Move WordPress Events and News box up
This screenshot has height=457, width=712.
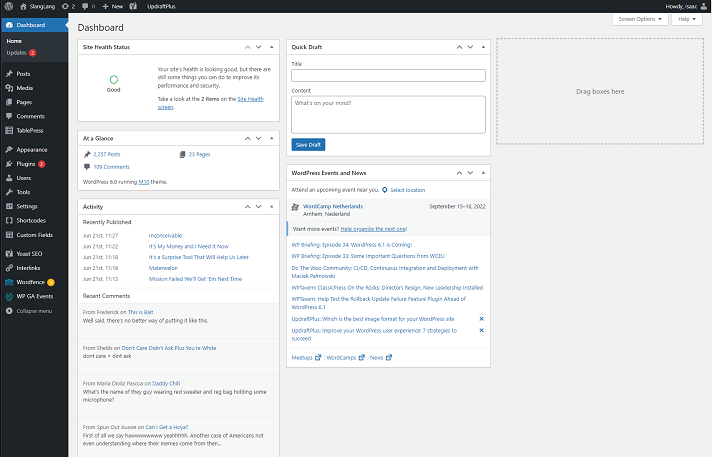tap(459, 173)
